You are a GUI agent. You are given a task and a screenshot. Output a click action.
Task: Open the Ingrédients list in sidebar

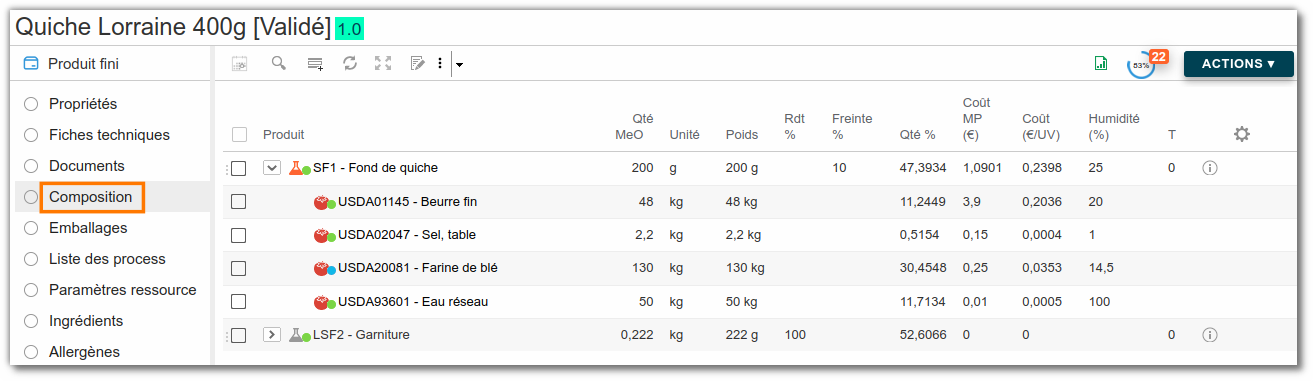86,321
